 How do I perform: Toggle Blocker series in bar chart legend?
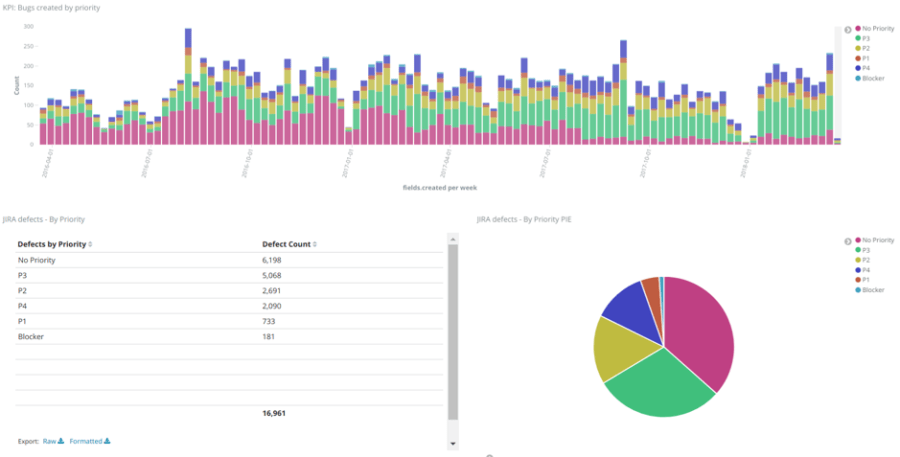tap(872, 78)
